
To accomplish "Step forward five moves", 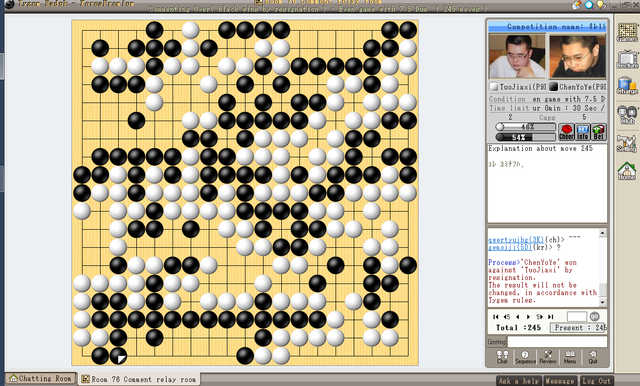I will [539, 317].
